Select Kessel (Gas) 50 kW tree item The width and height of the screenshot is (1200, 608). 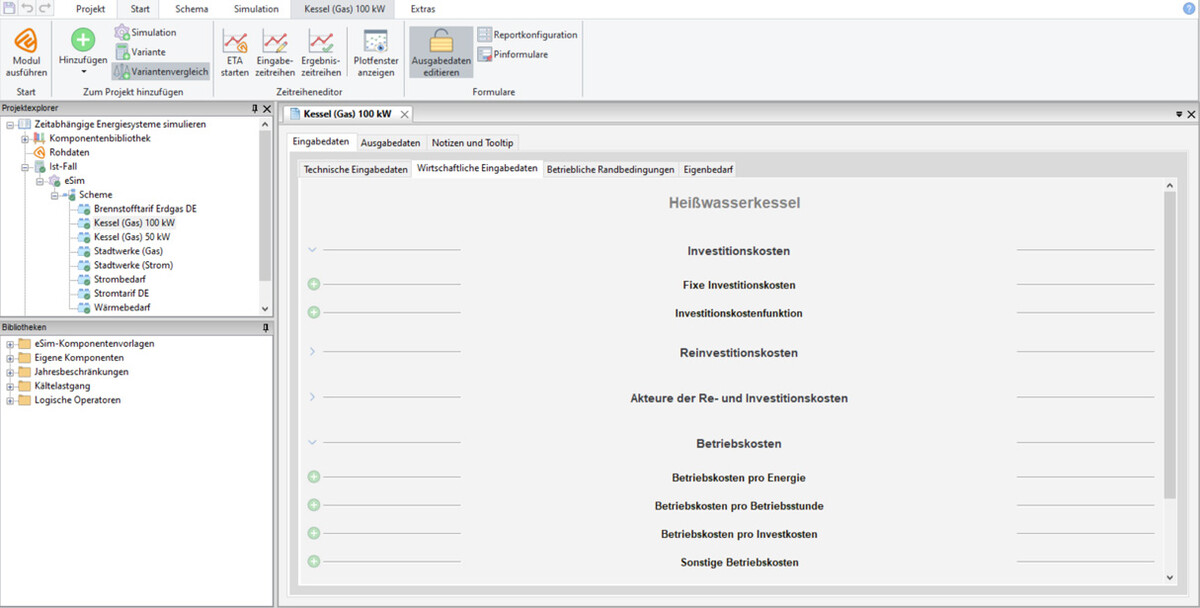(132, 237)
